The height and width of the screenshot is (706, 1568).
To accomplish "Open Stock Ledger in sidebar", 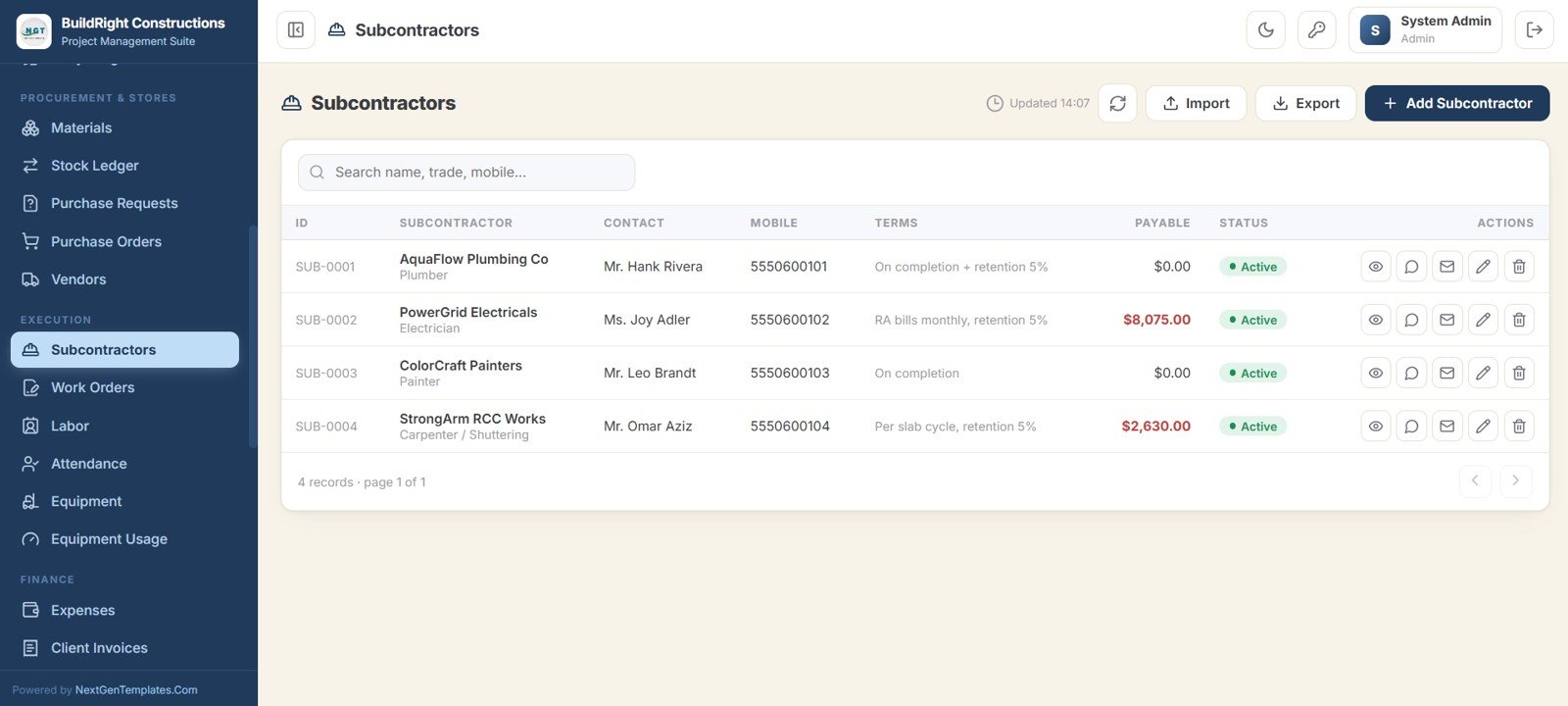I will [x=124, y=166].
